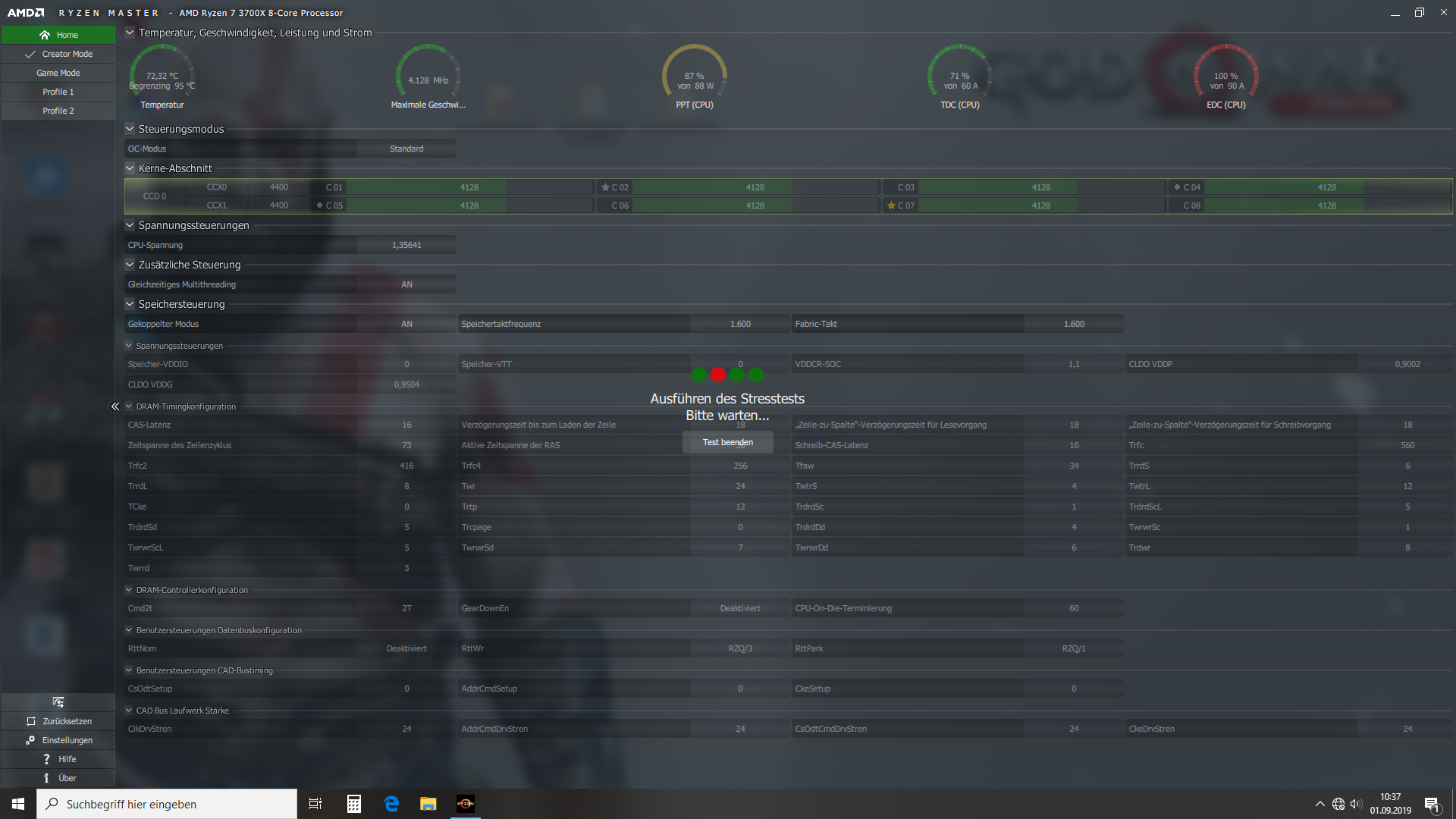Click the import/export profile icon in sidebar
1456x819 pixels.
58,702
